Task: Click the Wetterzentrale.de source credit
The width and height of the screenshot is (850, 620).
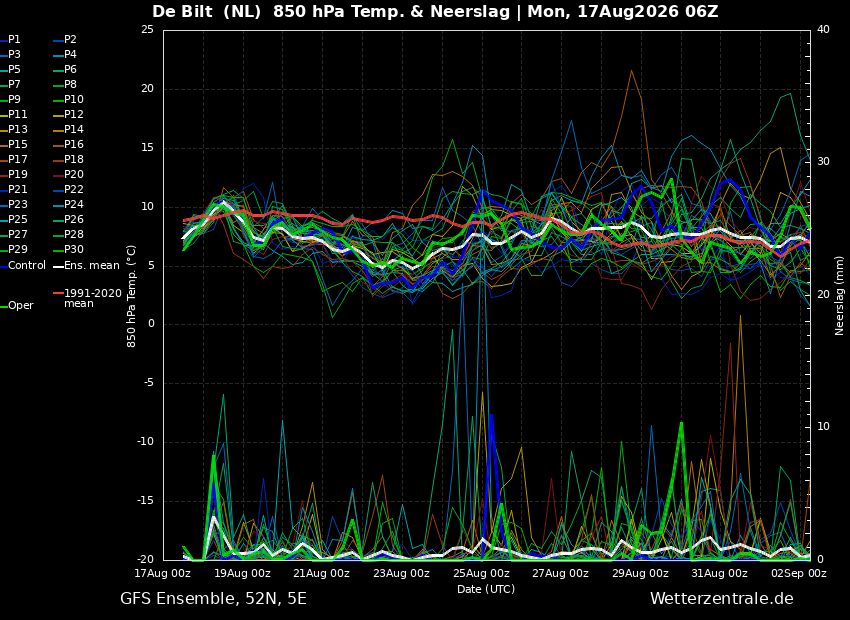Action: click(x=722, y=599)
